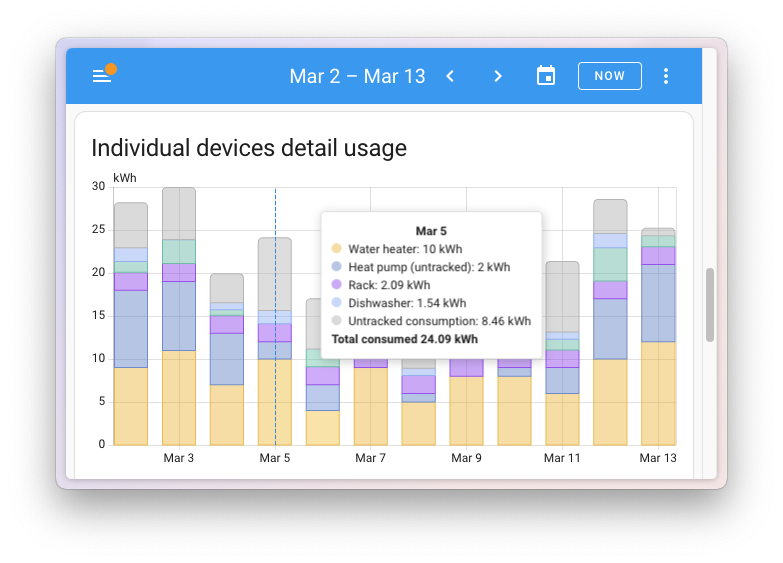Select the Mar 3 bar's water heater segment
The height and width of the screenshot is (563, 783).
tap(179, 397)
